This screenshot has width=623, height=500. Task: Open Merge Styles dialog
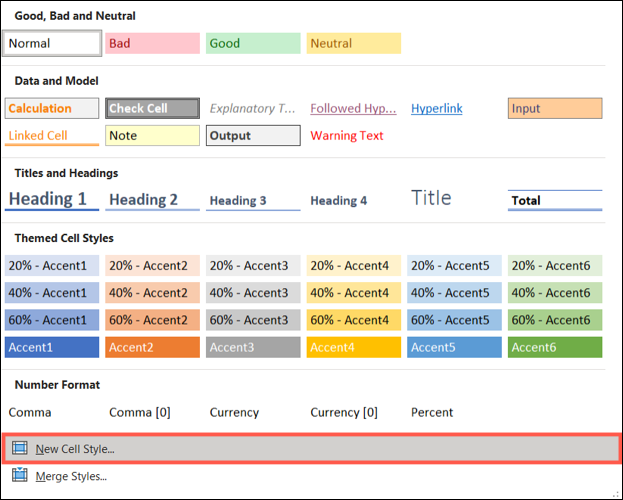70,476
